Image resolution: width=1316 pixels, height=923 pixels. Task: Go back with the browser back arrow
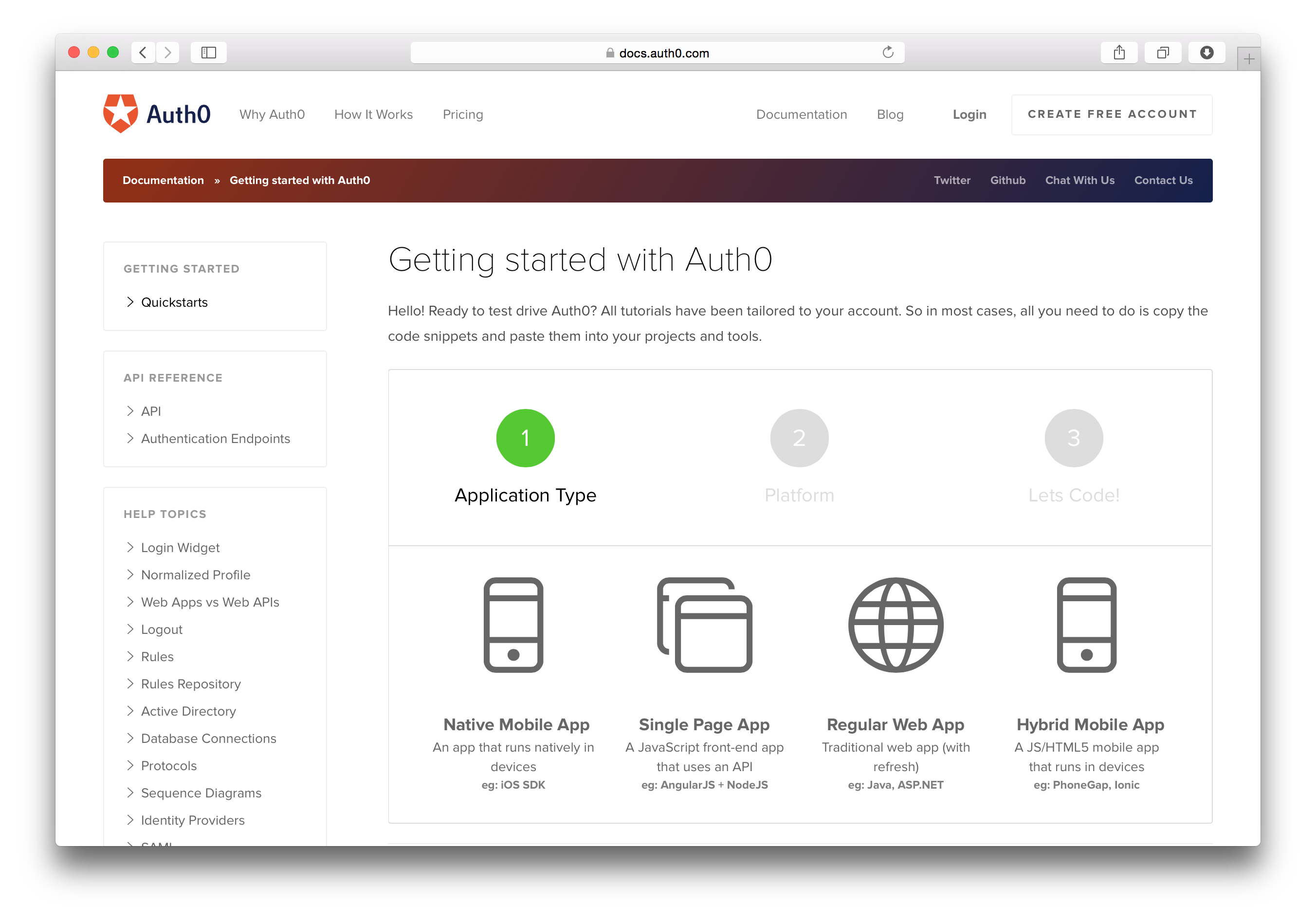click(143, 53)
